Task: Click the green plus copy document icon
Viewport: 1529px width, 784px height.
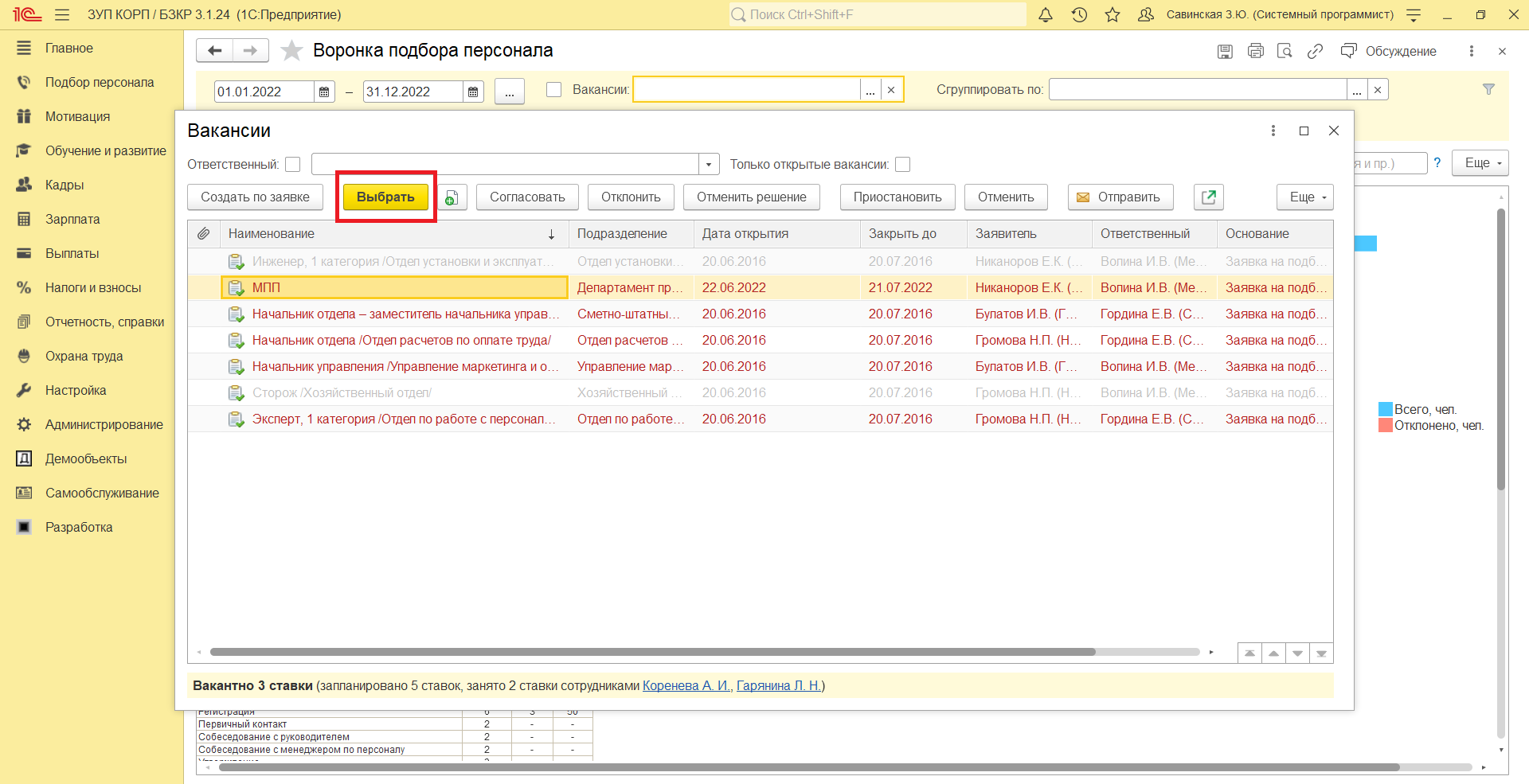Action: tap(451, 197)
